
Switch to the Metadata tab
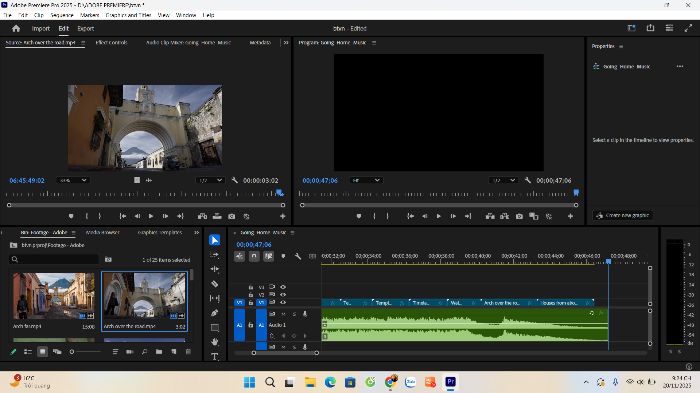pos(260,42)
